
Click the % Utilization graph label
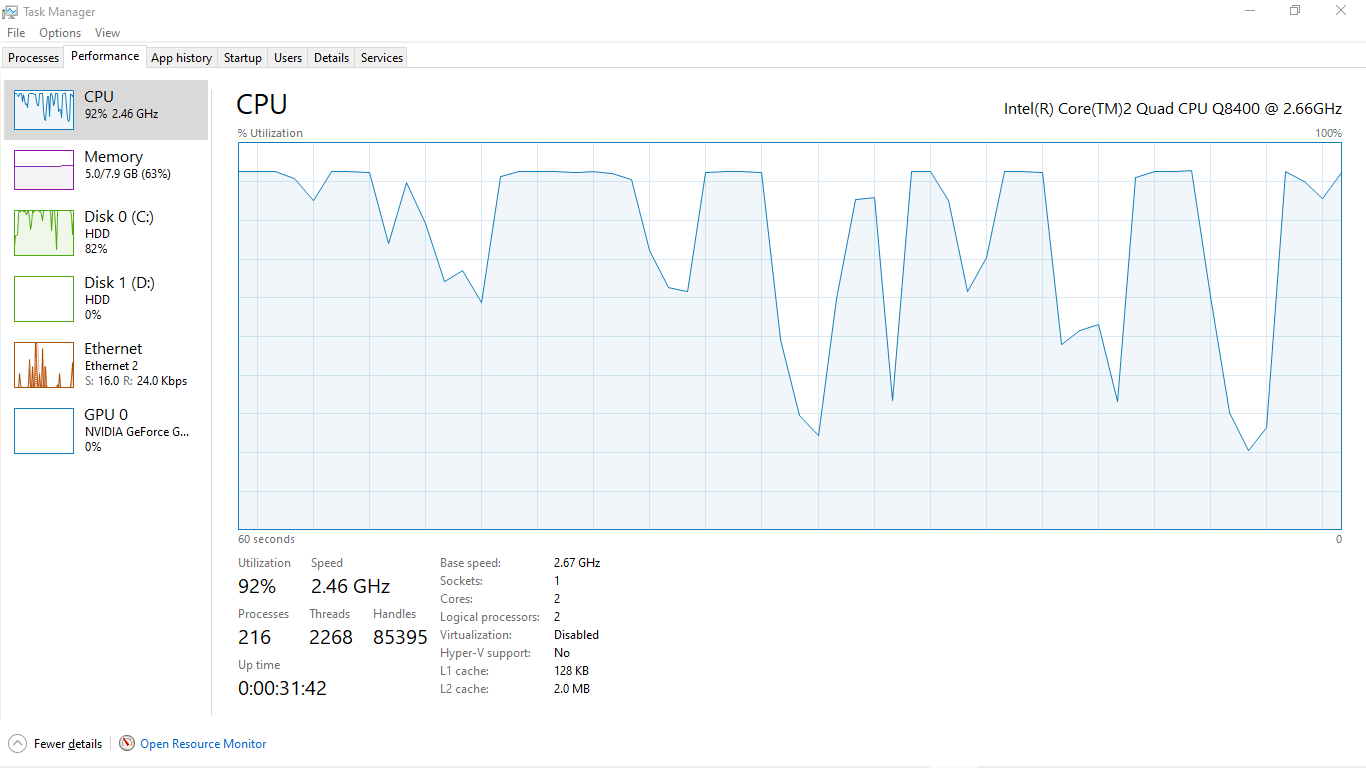(x=270, y=133)
